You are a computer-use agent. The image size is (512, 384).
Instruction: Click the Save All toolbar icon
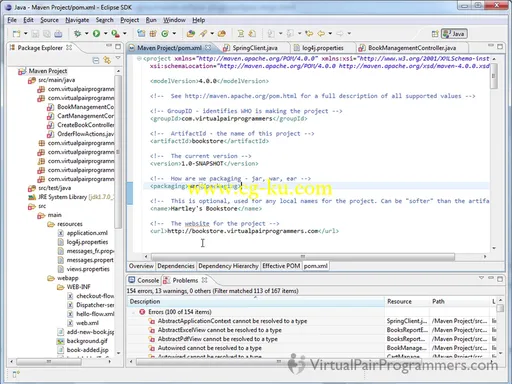47,33
